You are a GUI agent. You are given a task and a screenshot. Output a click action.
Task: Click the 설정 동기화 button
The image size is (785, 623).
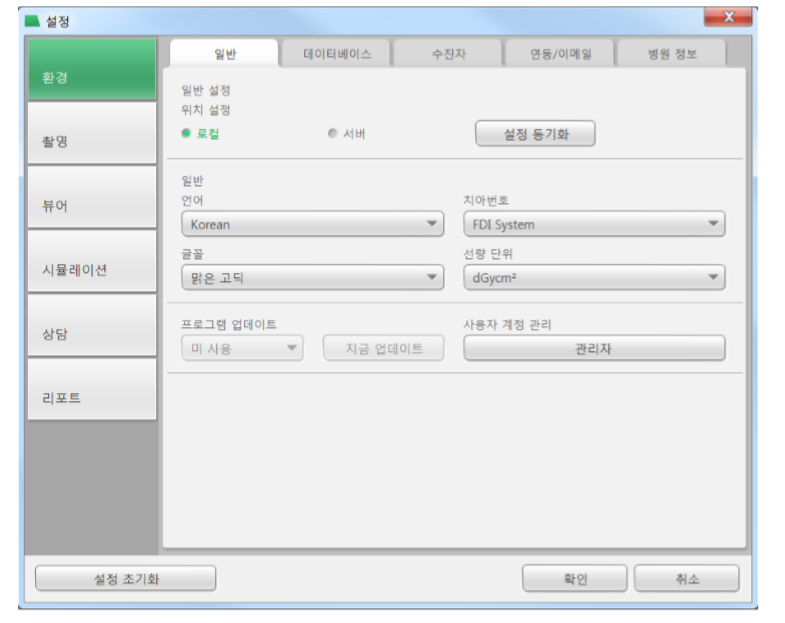pos(535,134)
